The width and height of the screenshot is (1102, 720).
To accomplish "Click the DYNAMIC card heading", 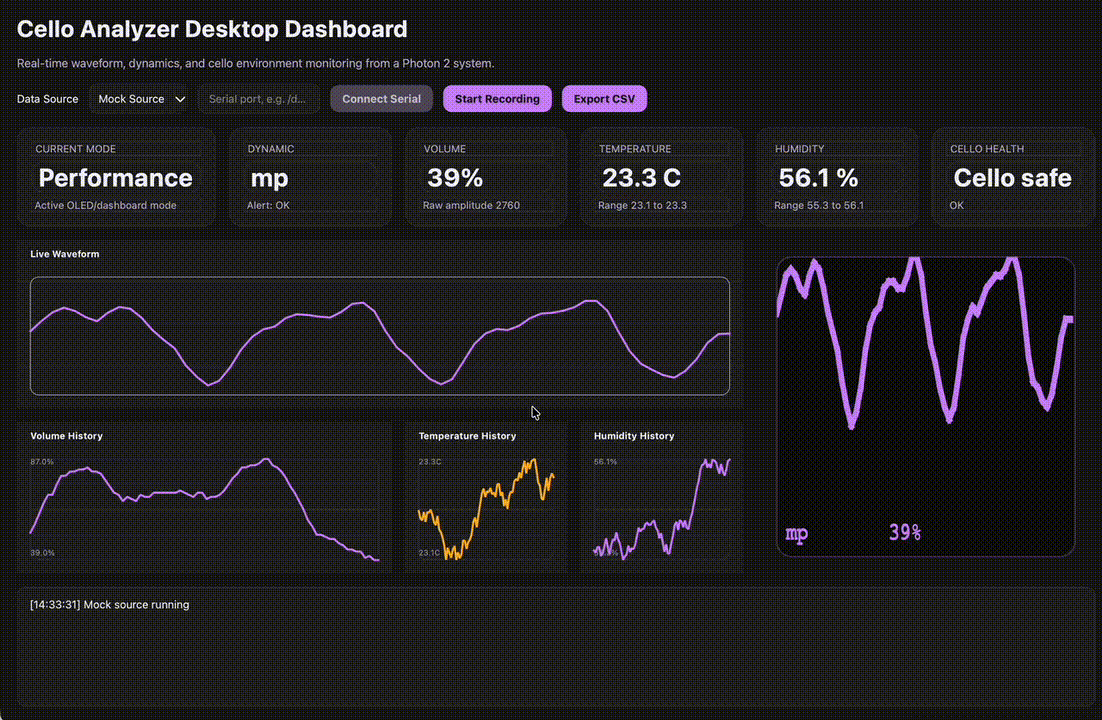I will (x=271, y=149).
